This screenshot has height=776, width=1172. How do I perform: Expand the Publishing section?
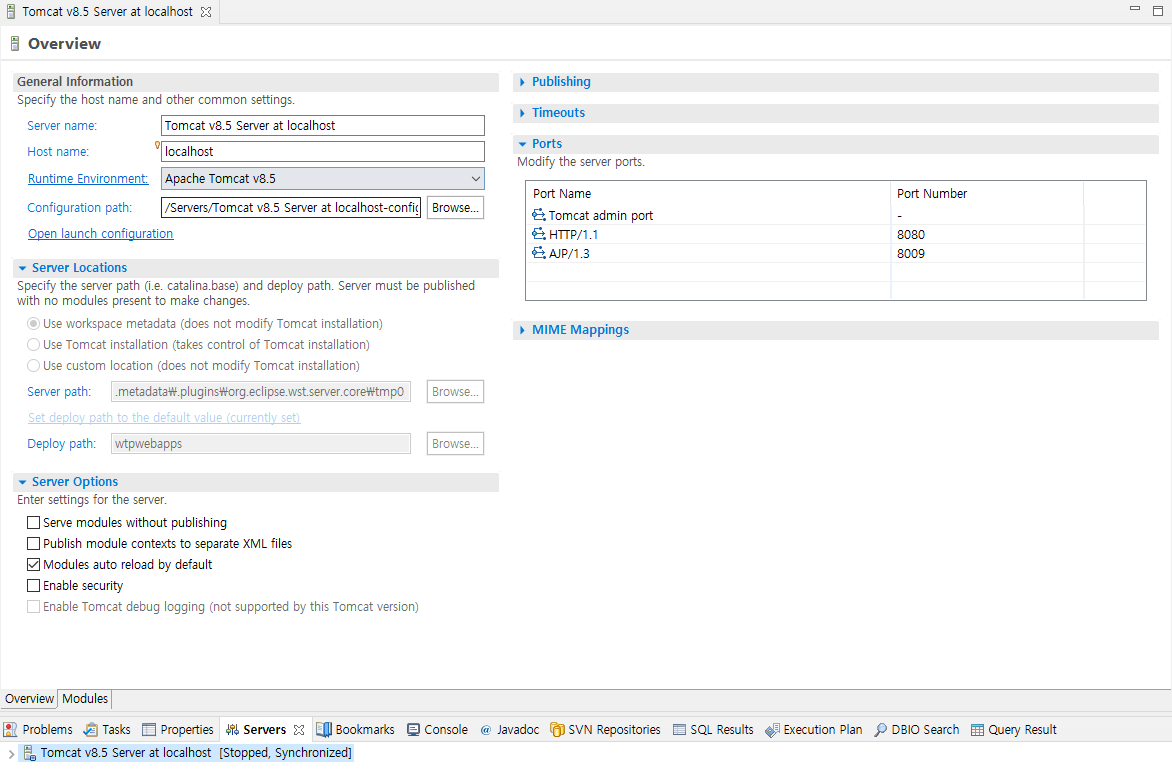[x=522, y=82]
